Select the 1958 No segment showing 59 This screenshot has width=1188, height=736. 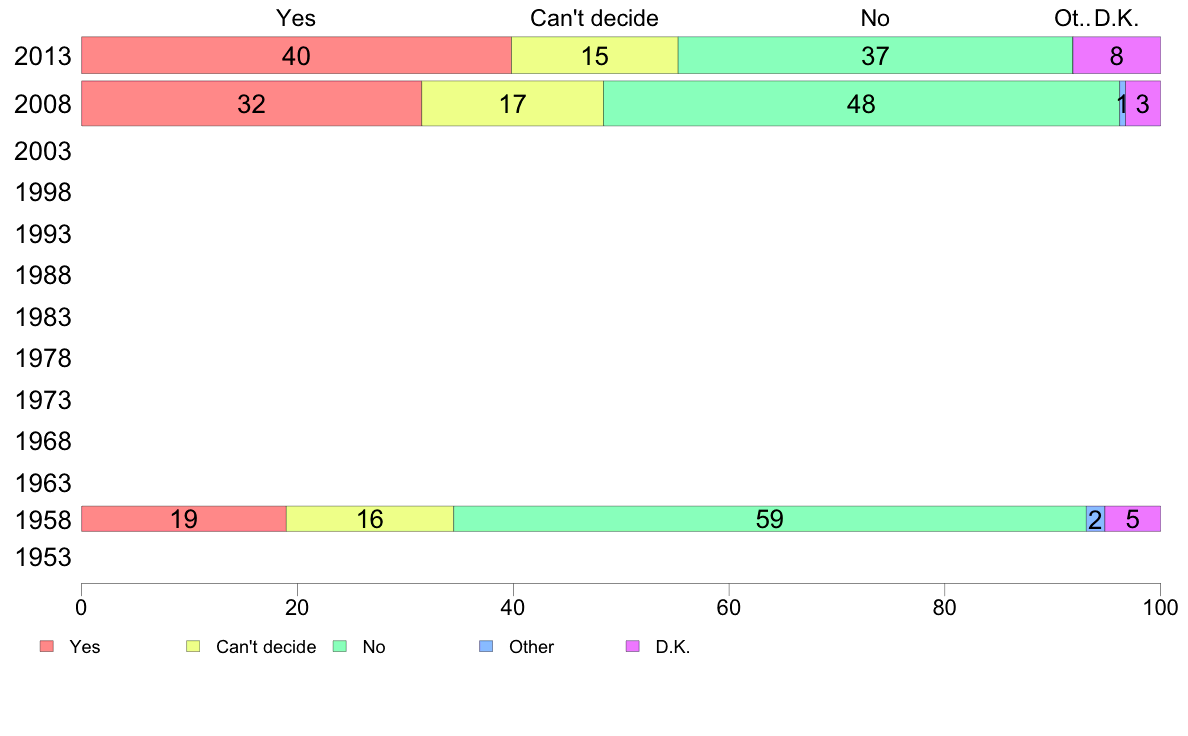click(x=769, y=519)
